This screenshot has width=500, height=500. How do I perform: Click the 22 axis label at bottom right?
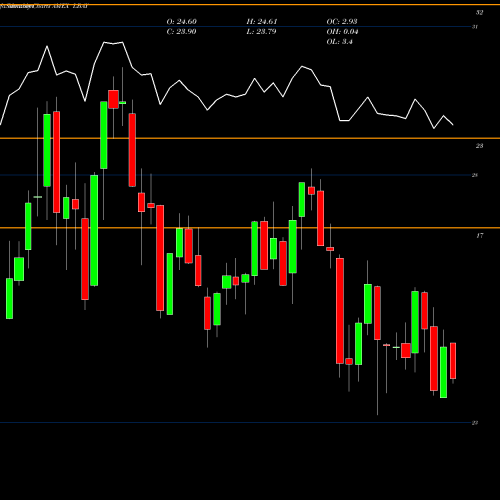pos(475,423)
